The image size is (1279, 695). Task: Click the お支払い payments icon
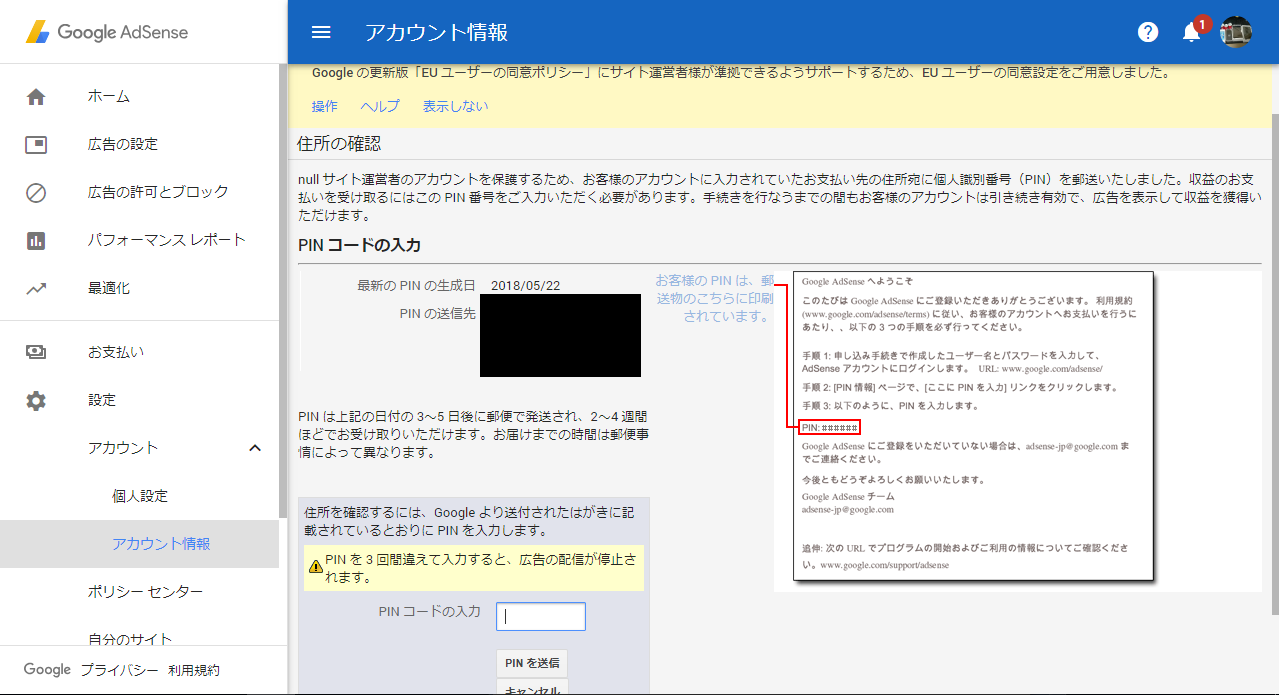point(36,352)
